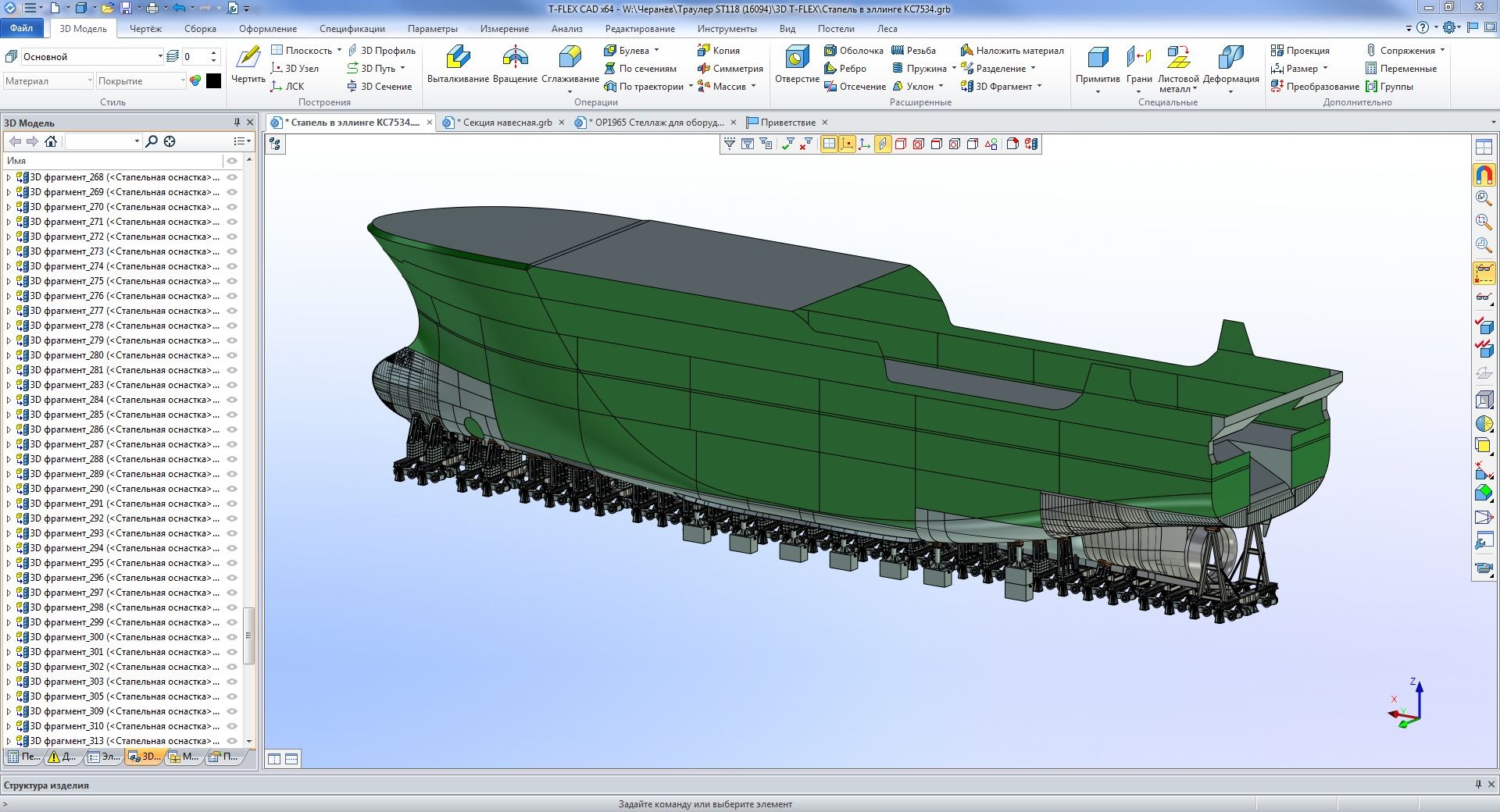Select the Выталкивание extrude tool
Screen dimensions: 1500x812
pyautogui.click(x=458, y=64)
